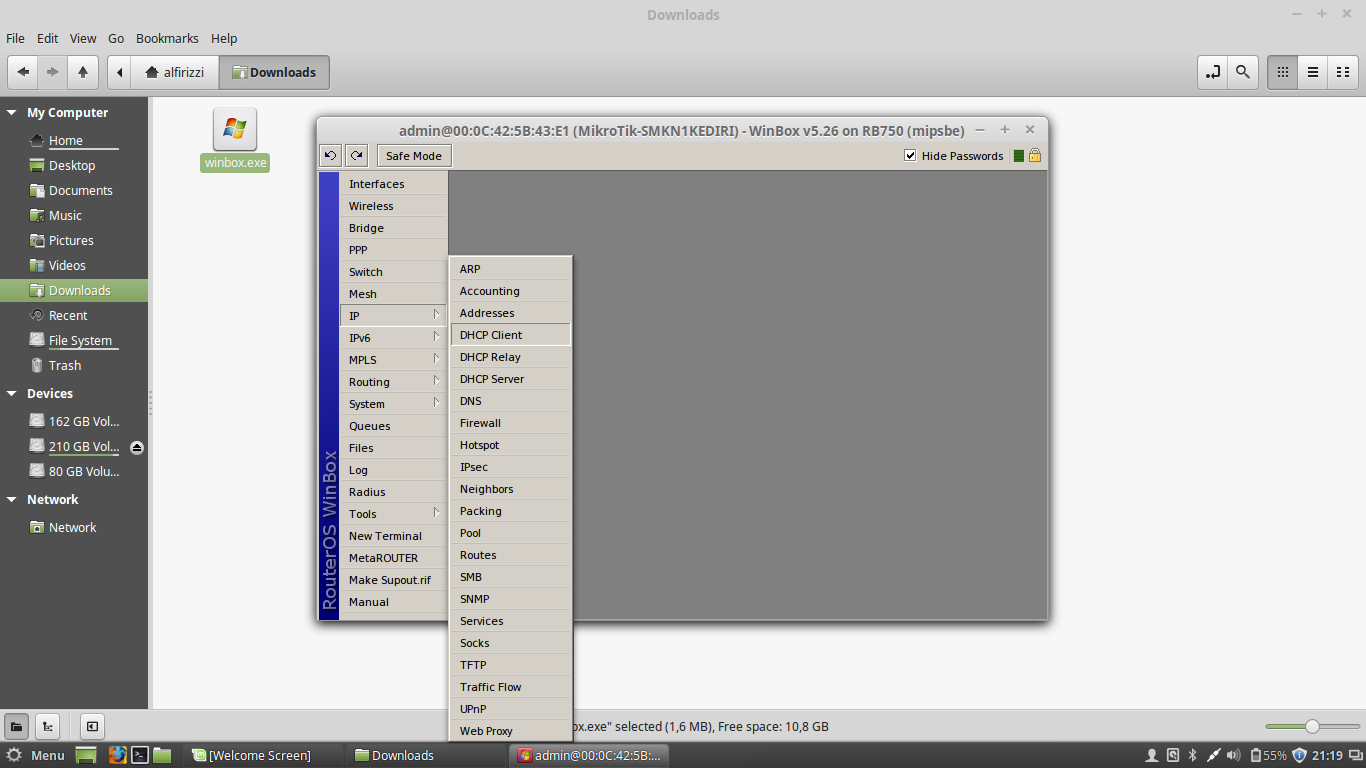Toggle WinBox Safe Mode

[414, 155]
